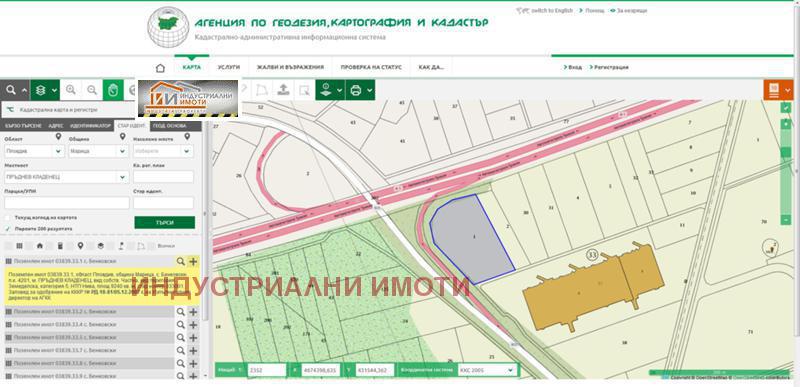Go to the site home icon
Screen dimensions: 800x387
pos(160,67)
